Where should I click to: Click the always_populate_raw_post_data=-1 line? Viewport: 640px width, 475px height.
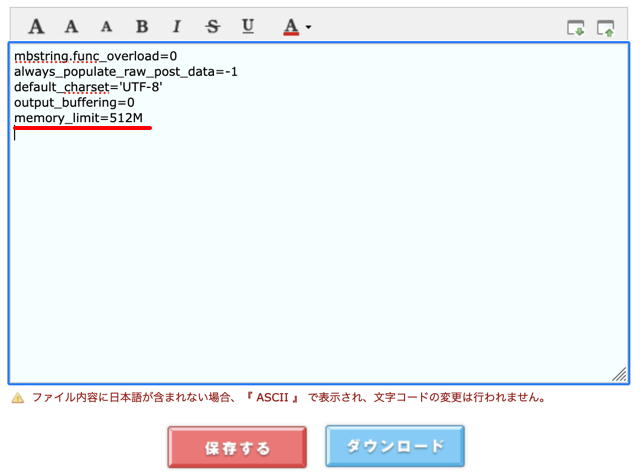point(125,72)
